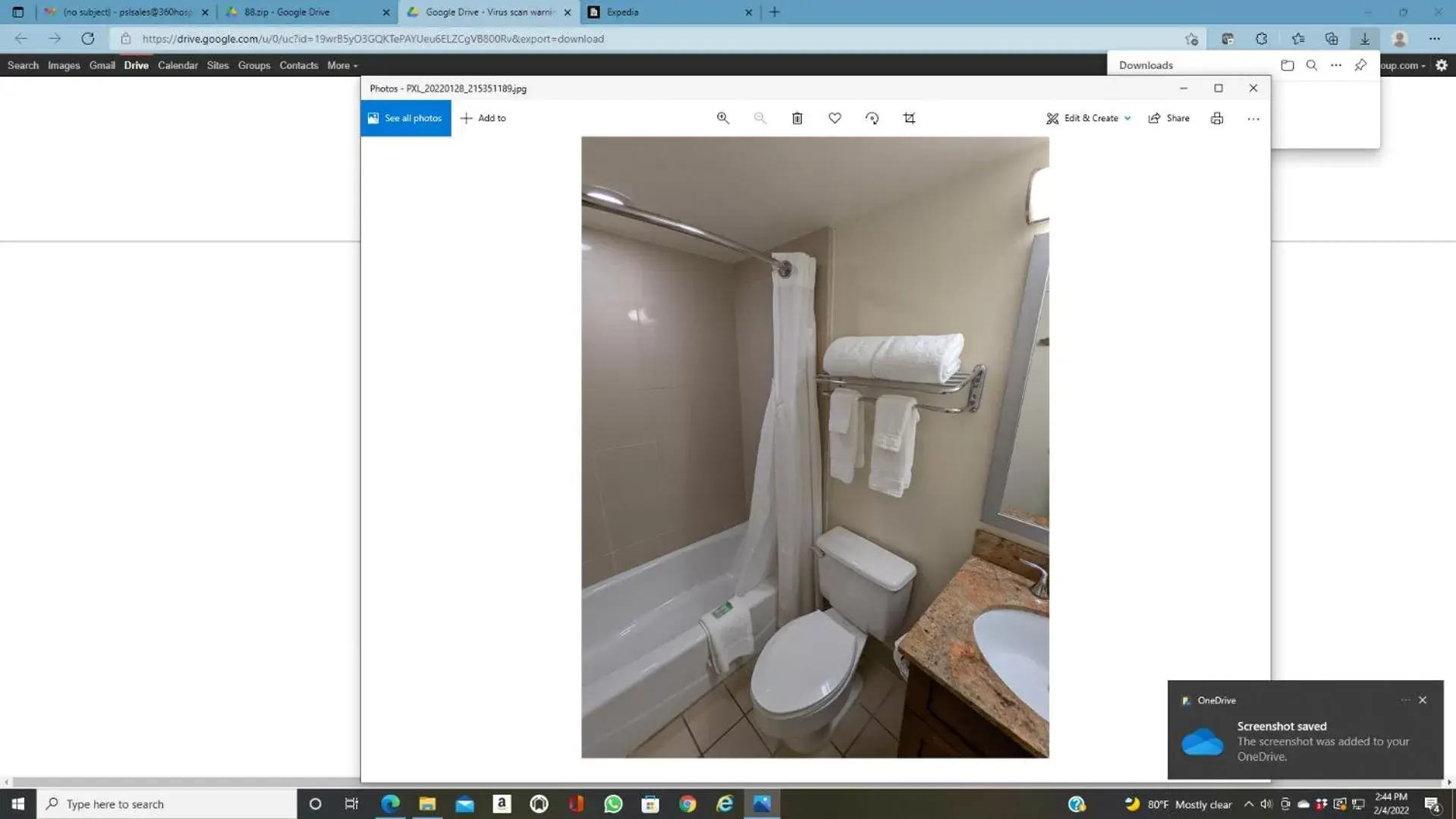Click the Share button

tap(1168, 118)
